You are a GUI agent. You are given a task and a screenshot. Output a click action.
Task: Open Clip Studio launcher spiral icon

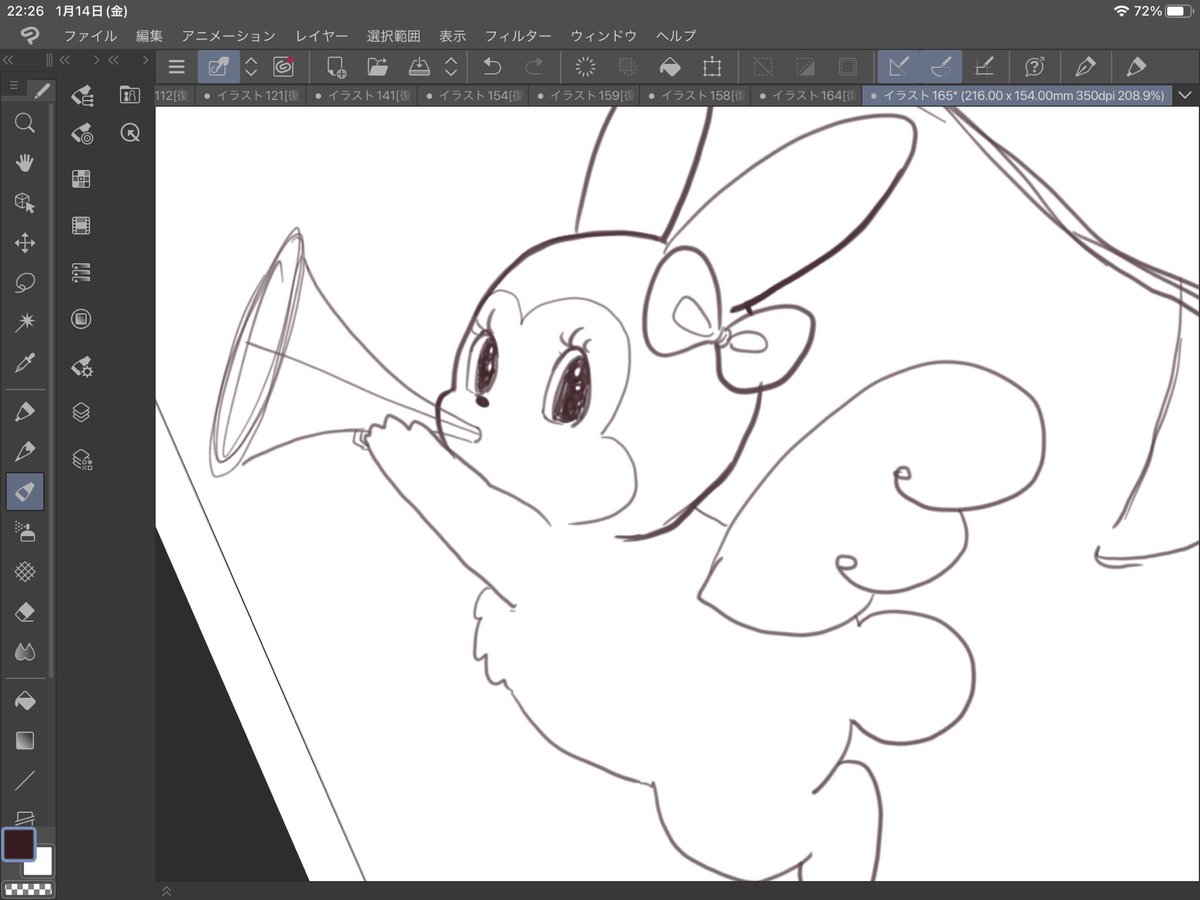click(x=283, y=67)
